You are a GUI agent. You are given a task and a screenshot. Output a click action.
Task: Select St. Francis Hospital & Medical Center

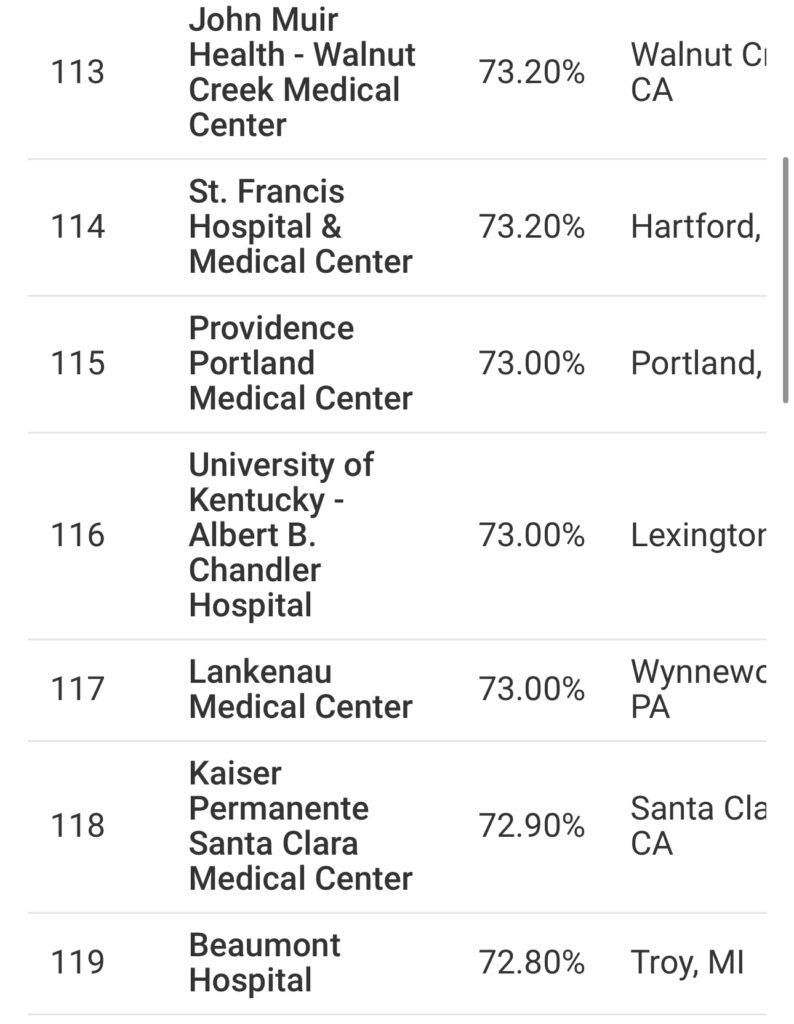pos(300,227)
